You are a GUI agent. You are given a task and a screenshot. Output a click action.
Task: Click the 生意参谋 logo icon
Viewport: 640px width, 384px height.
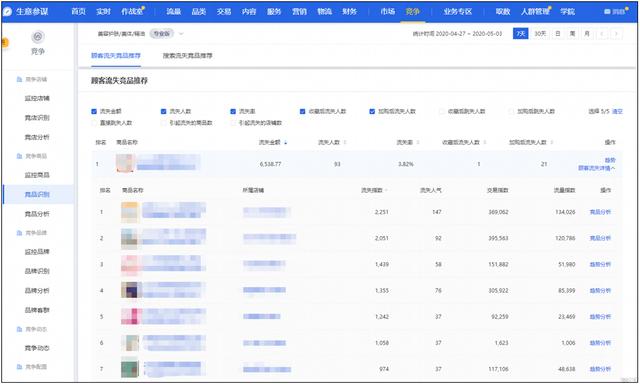coord(7,11)
